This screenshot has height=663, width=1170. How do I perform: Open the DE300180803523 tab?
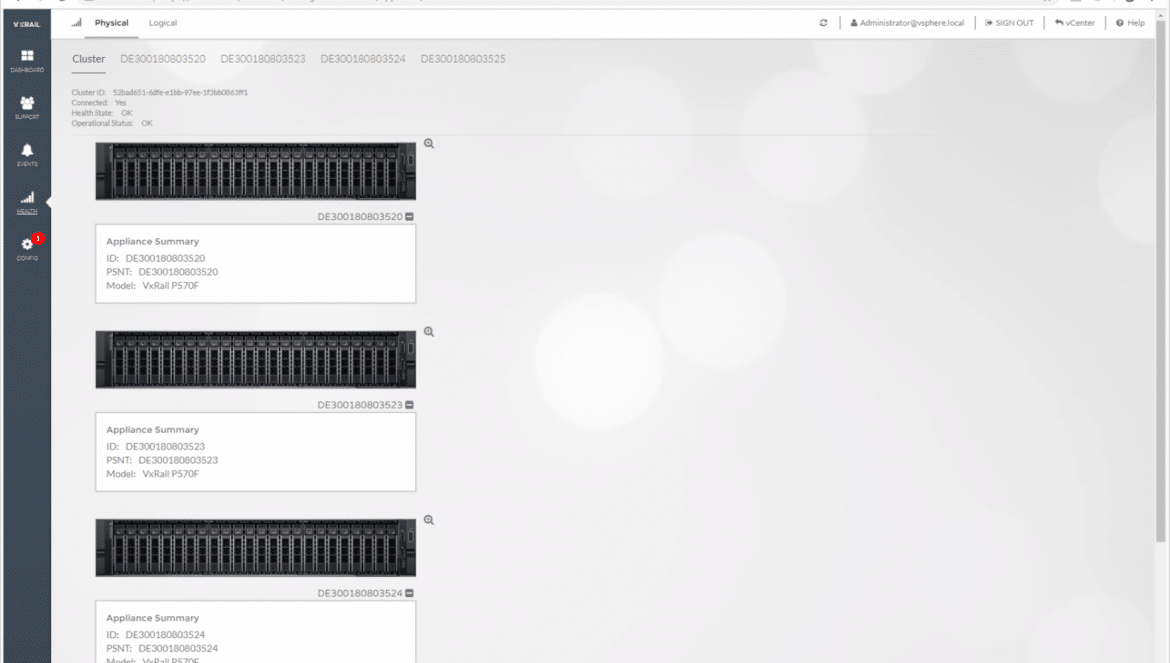click(263, 59)
